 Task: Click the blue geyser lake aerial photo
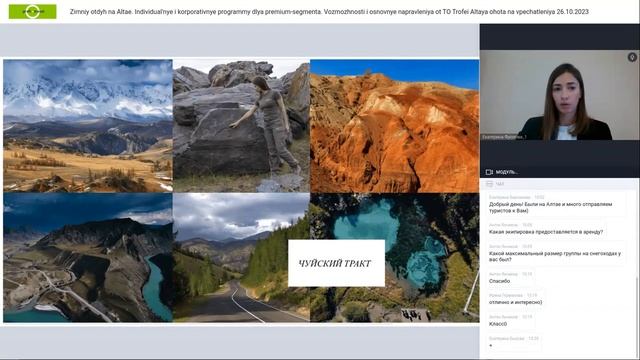coord(395,258)
